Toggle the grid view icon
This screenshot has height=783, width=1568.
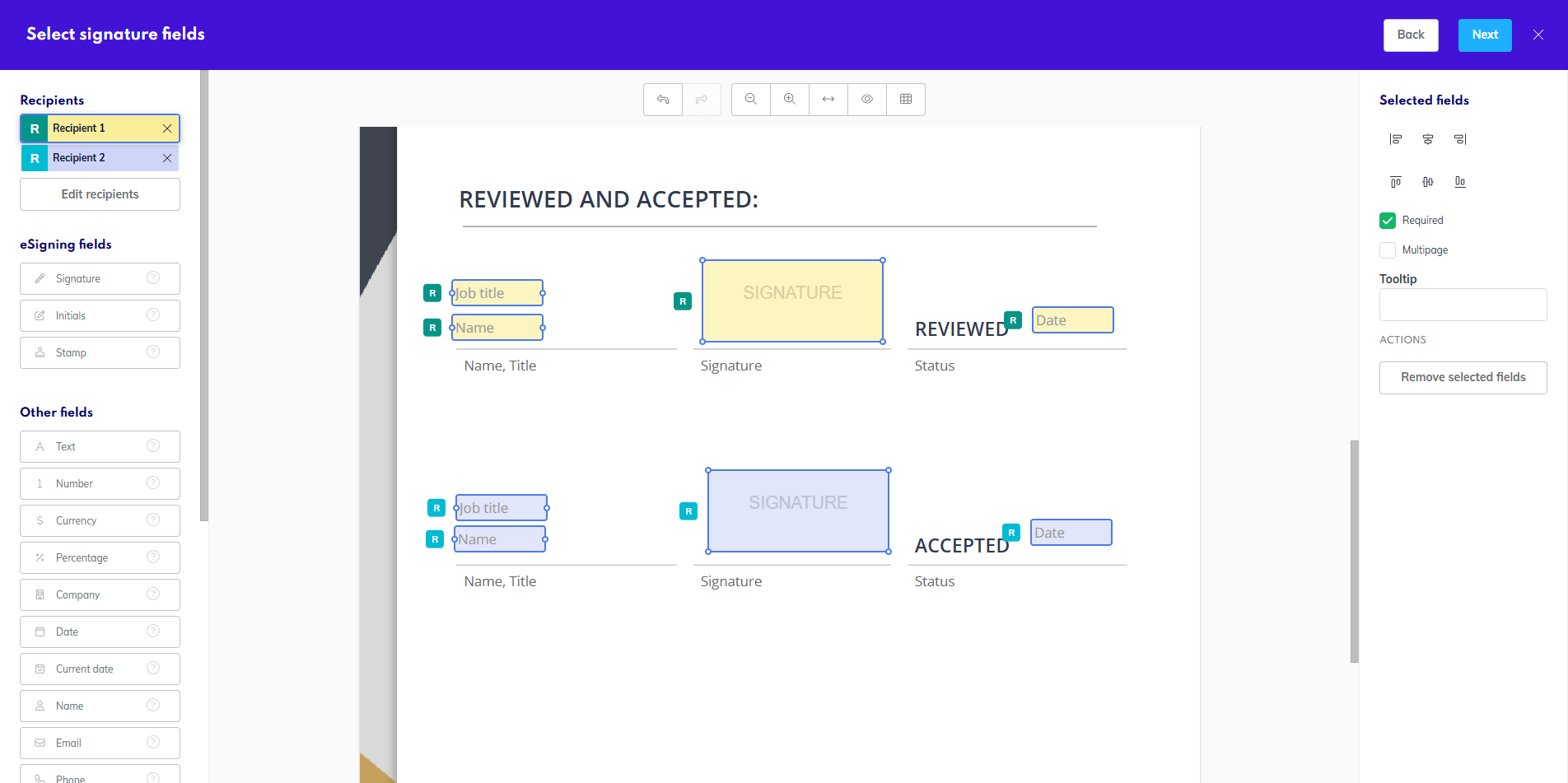906,99
